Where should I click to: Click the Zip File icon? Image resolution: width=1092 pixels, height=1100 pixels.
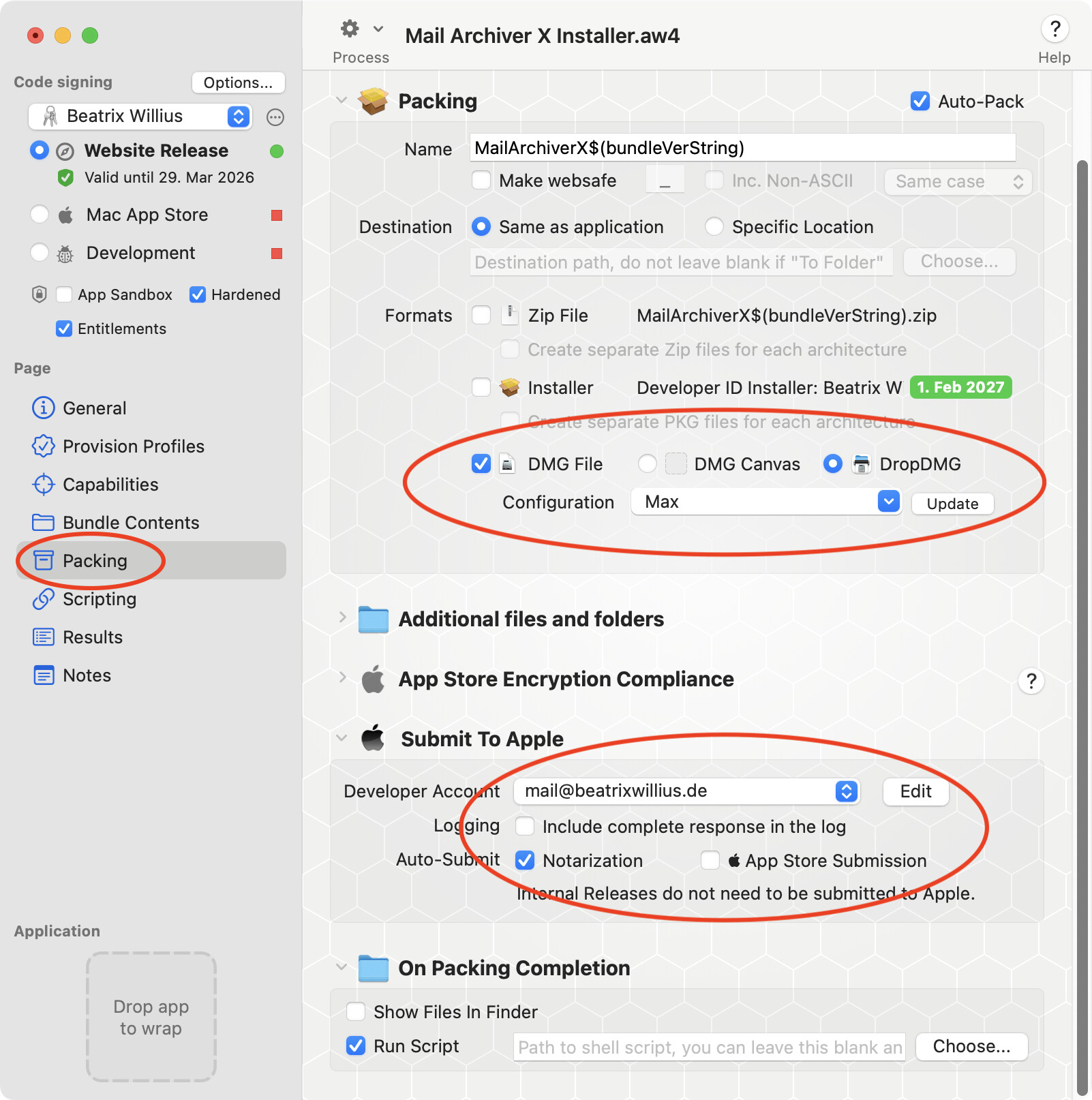click(509, 315)
